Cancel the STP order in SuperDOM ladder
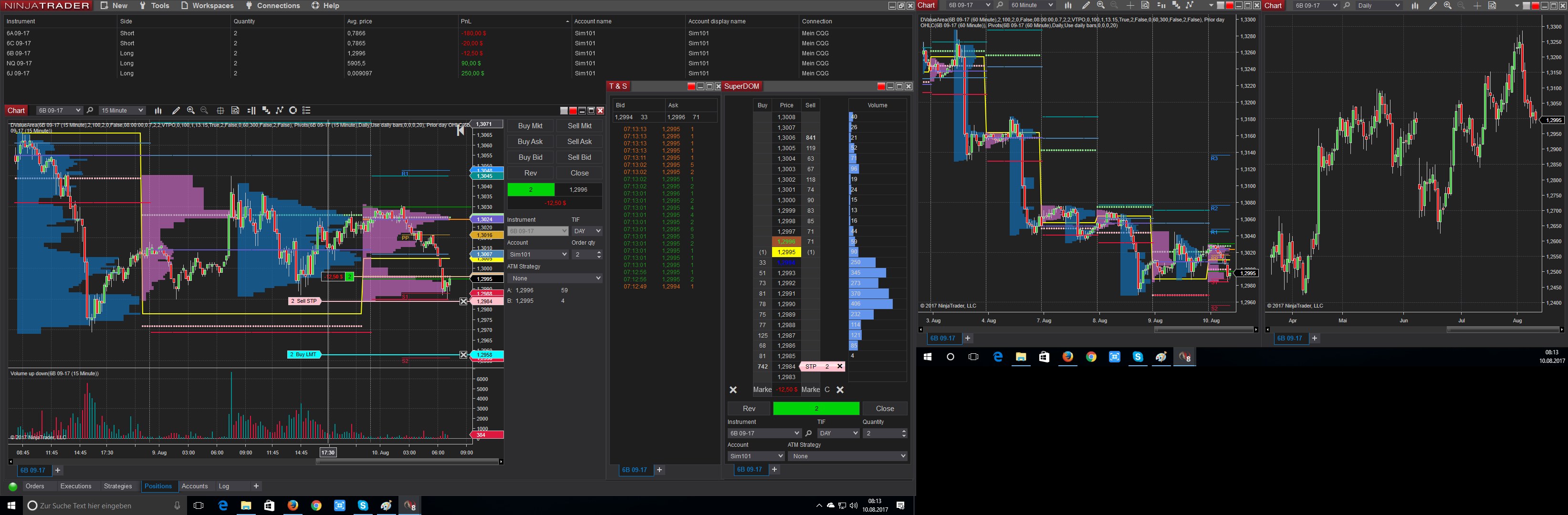Viewport: 1568px width, 515px height. pos(839,367)
